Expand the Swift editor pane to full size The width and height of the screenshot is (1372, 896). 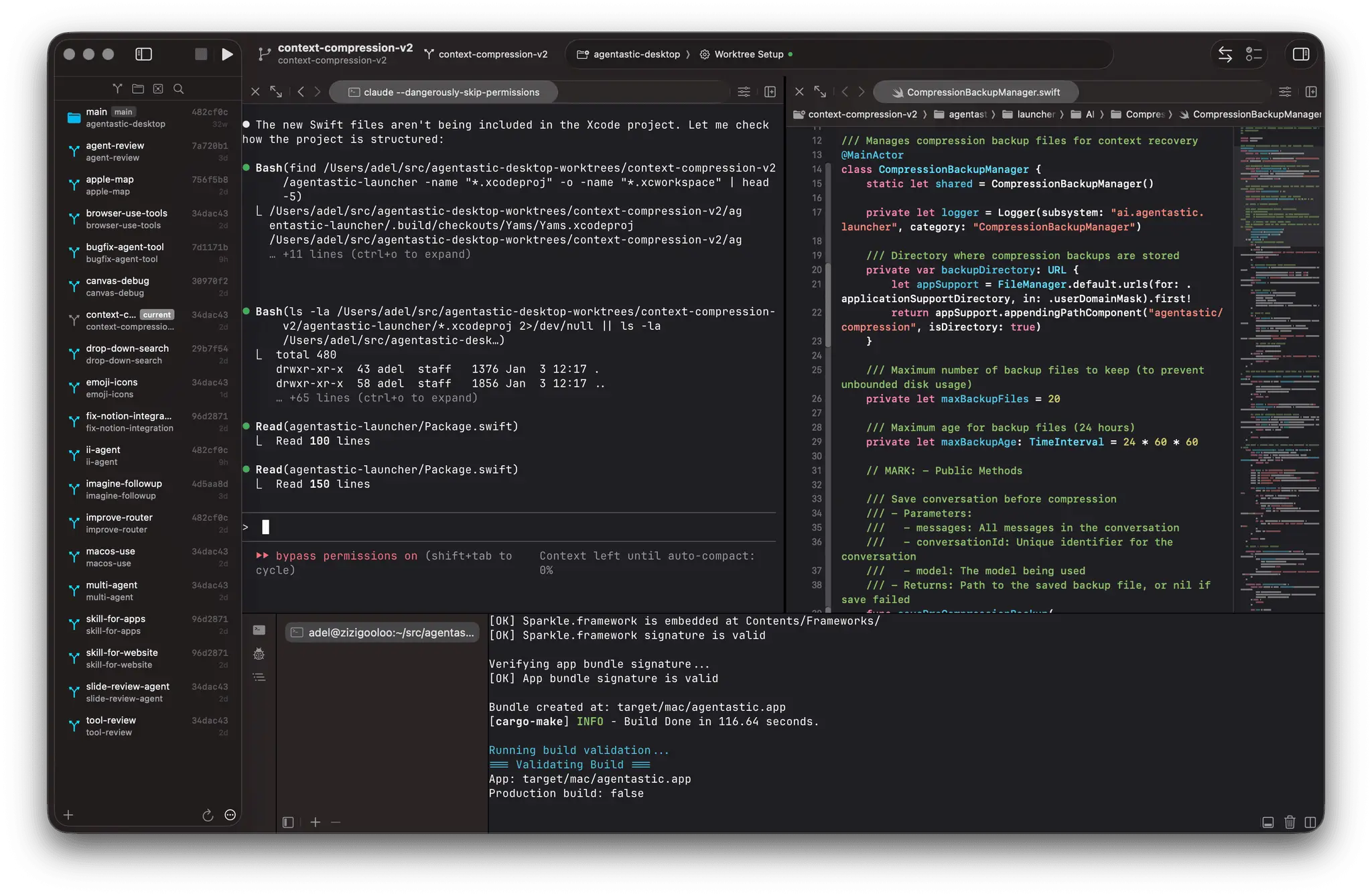820,92
